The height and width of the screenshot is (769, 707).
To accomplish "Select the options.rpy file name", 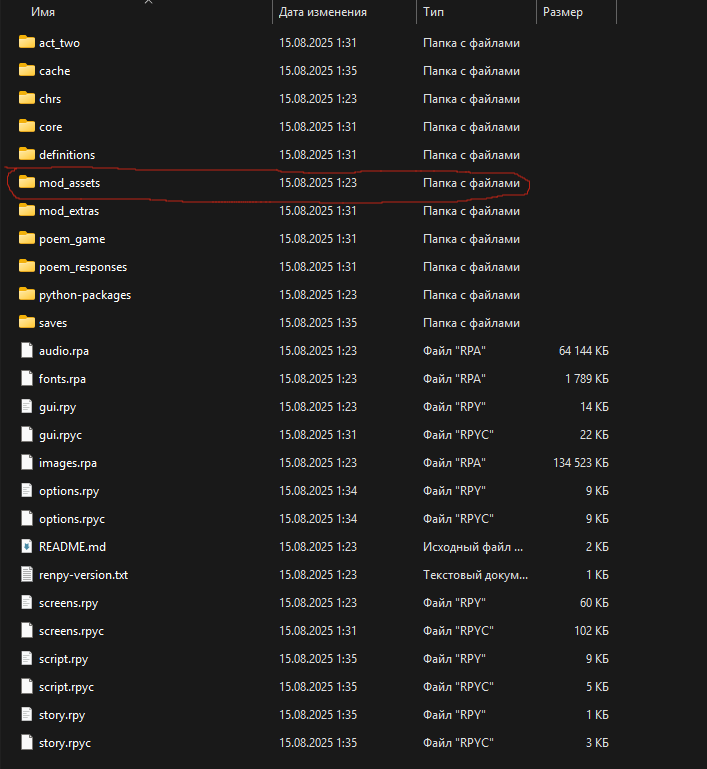I will [x=69, y=491].
